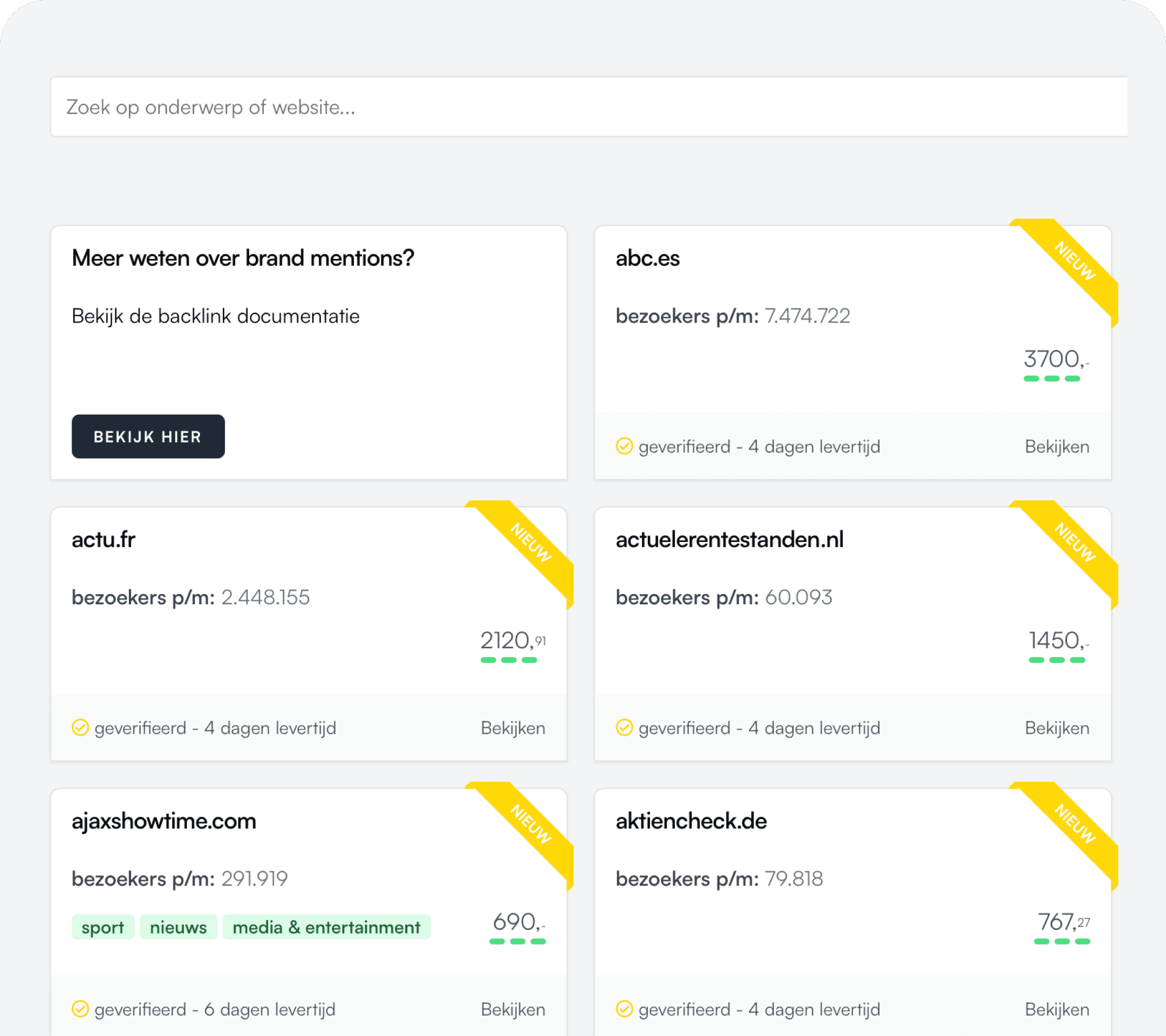Click the verified checkmark icon on actu.fr card
This screenshot has height=1036, width=1166.
click(81, 728)
